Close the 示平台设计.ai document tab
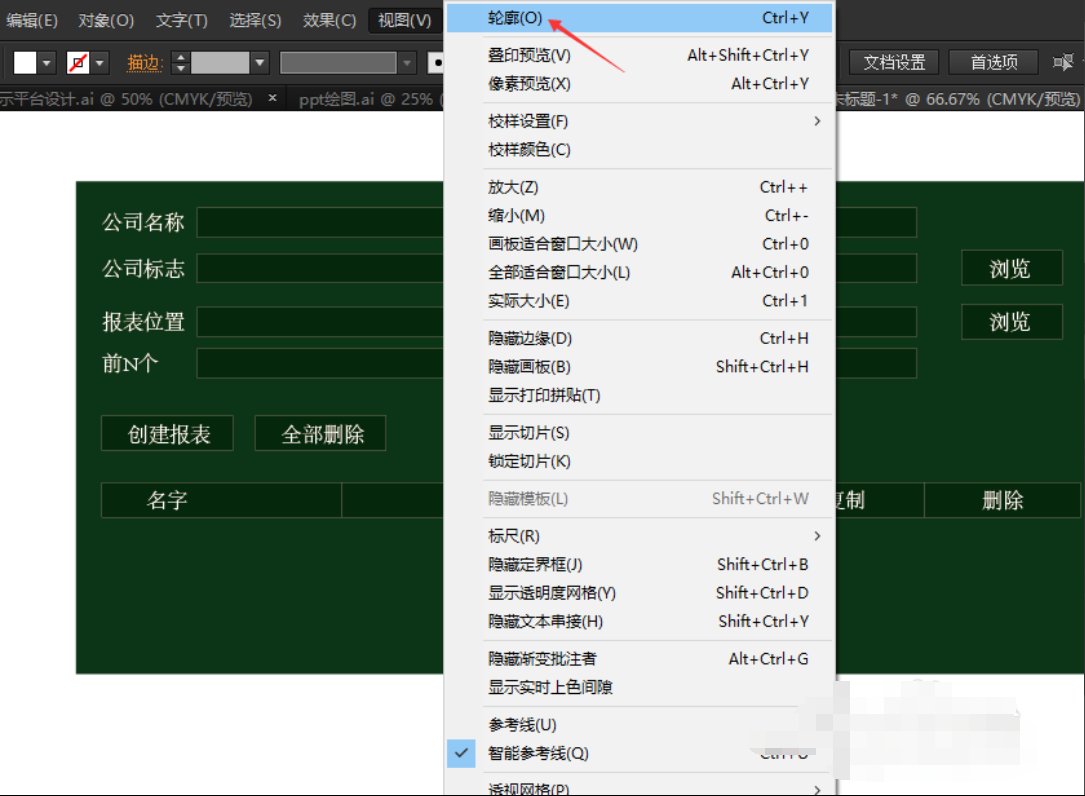 [273, 98]
